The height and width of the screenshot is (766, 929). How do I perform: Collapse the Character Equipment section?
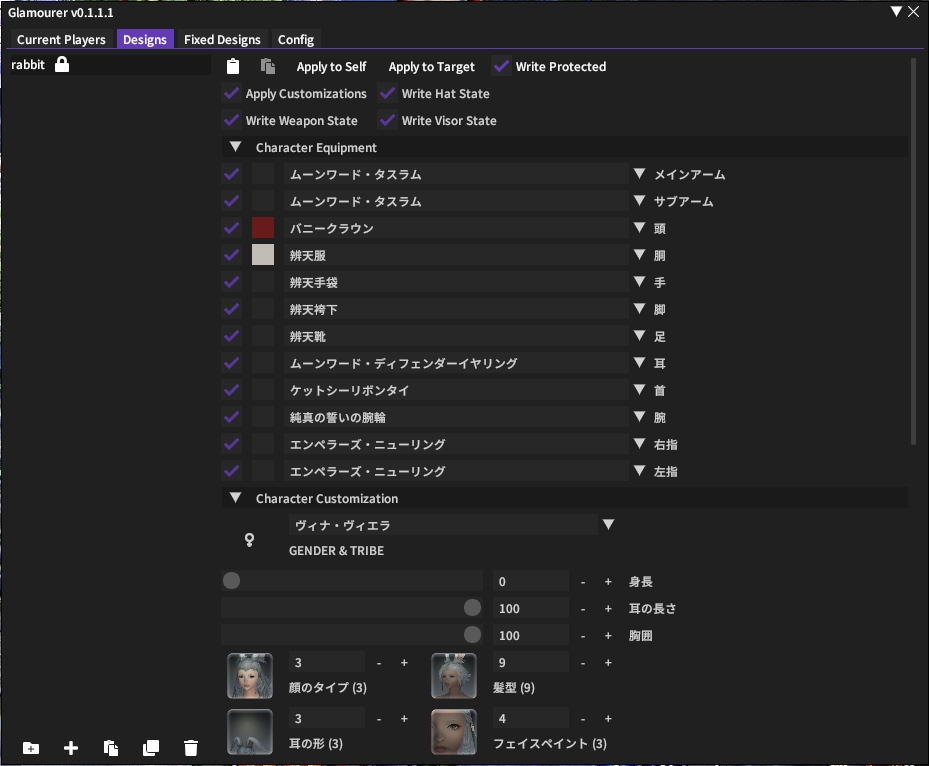pos(235,147)
